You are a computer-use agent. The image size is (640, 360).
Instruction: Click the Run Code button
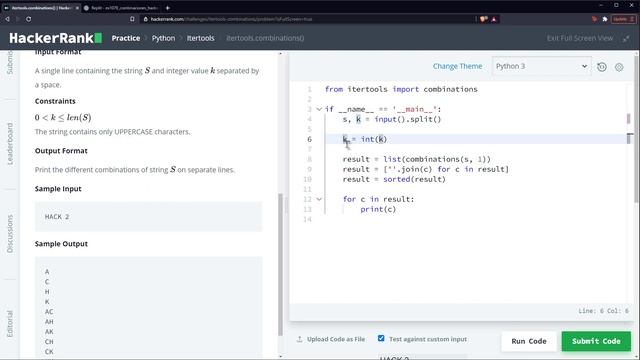[529, 341]
